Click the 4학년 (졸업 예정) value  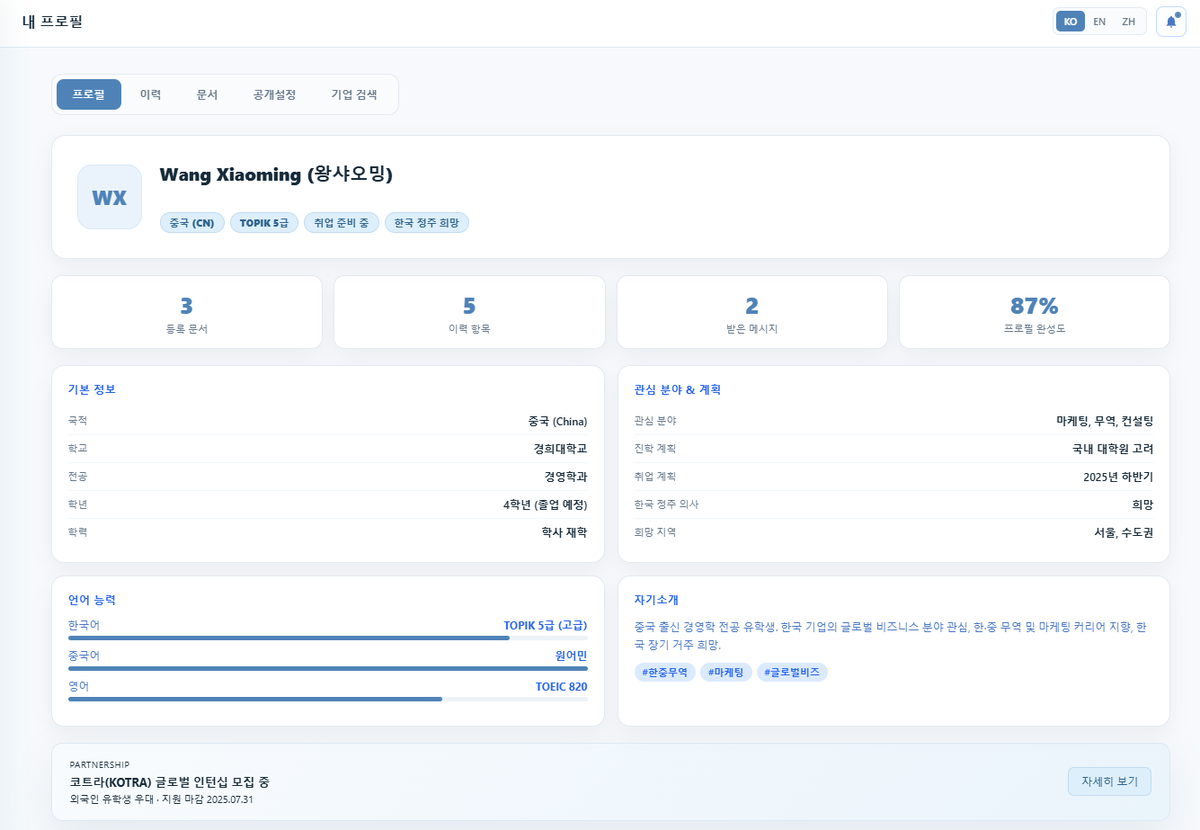[546, 505]
